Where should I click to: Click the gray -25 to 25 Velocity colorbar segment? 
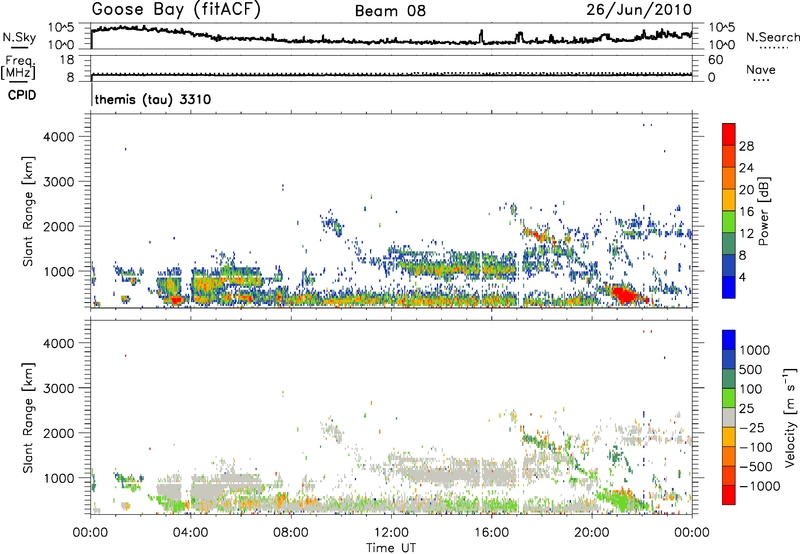point(729,417)
